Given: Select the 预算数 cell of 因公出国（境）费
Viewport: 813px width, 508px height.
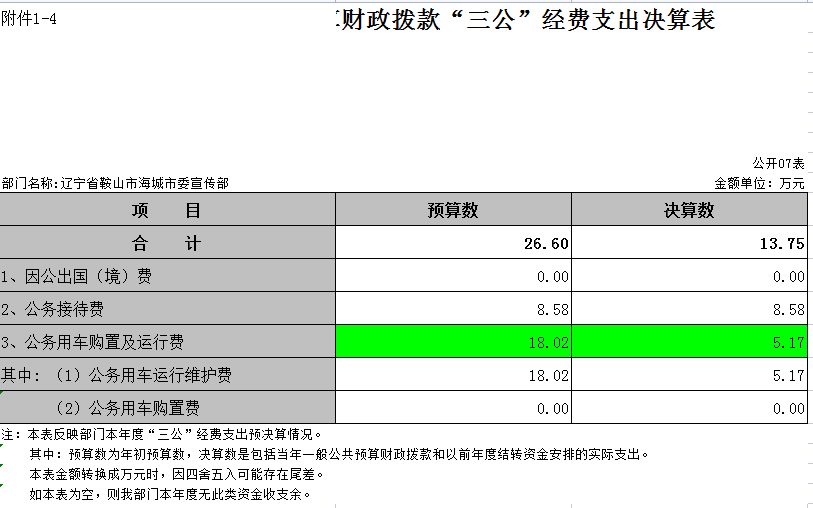Looking at the screenshot, I should pyautogui.click(x=453, y=276).
